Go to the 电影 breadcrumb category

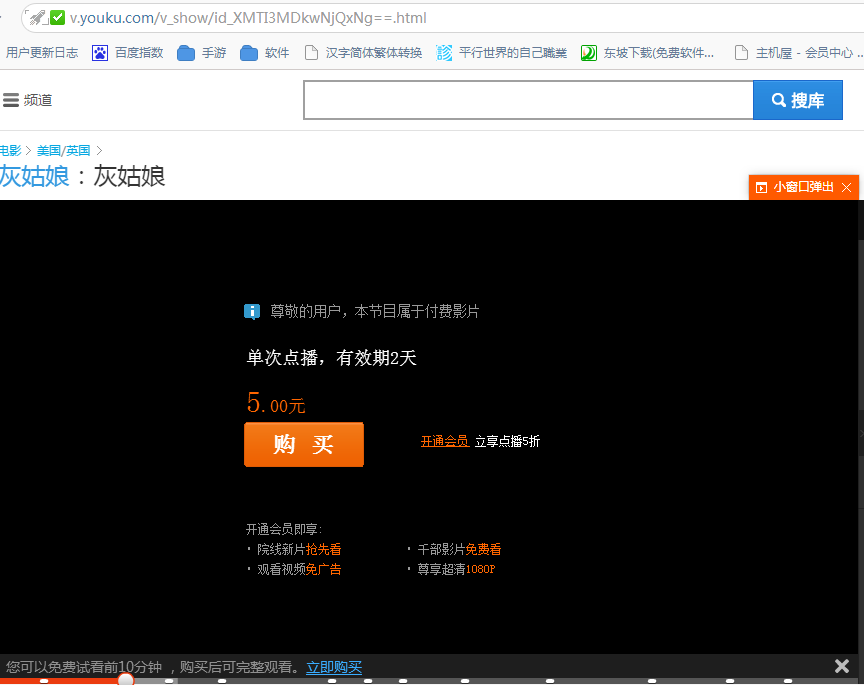point(10,150)
